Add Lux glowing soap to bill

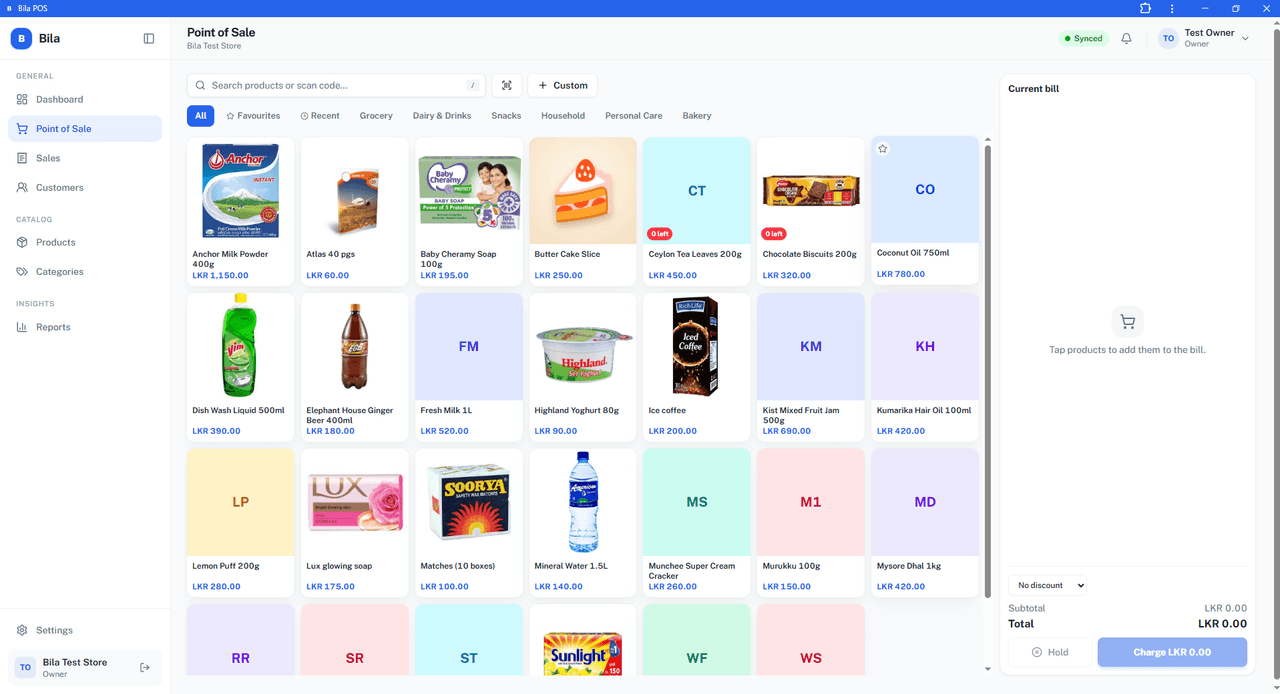point(355,524)
